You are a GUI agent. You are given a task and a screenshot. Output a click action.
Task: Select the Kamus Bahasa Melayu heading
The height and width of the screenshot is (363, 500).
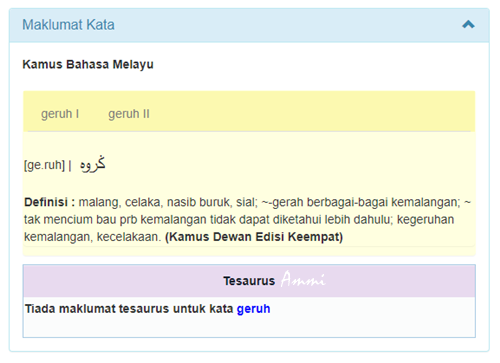[88, 64]
